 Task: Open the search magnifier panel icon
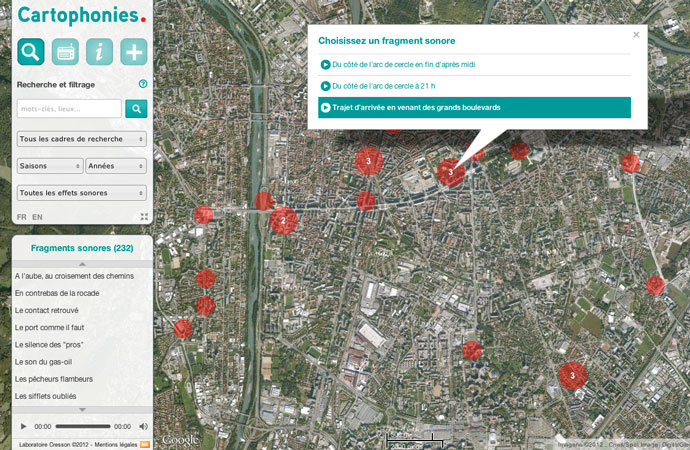point(31,52)
